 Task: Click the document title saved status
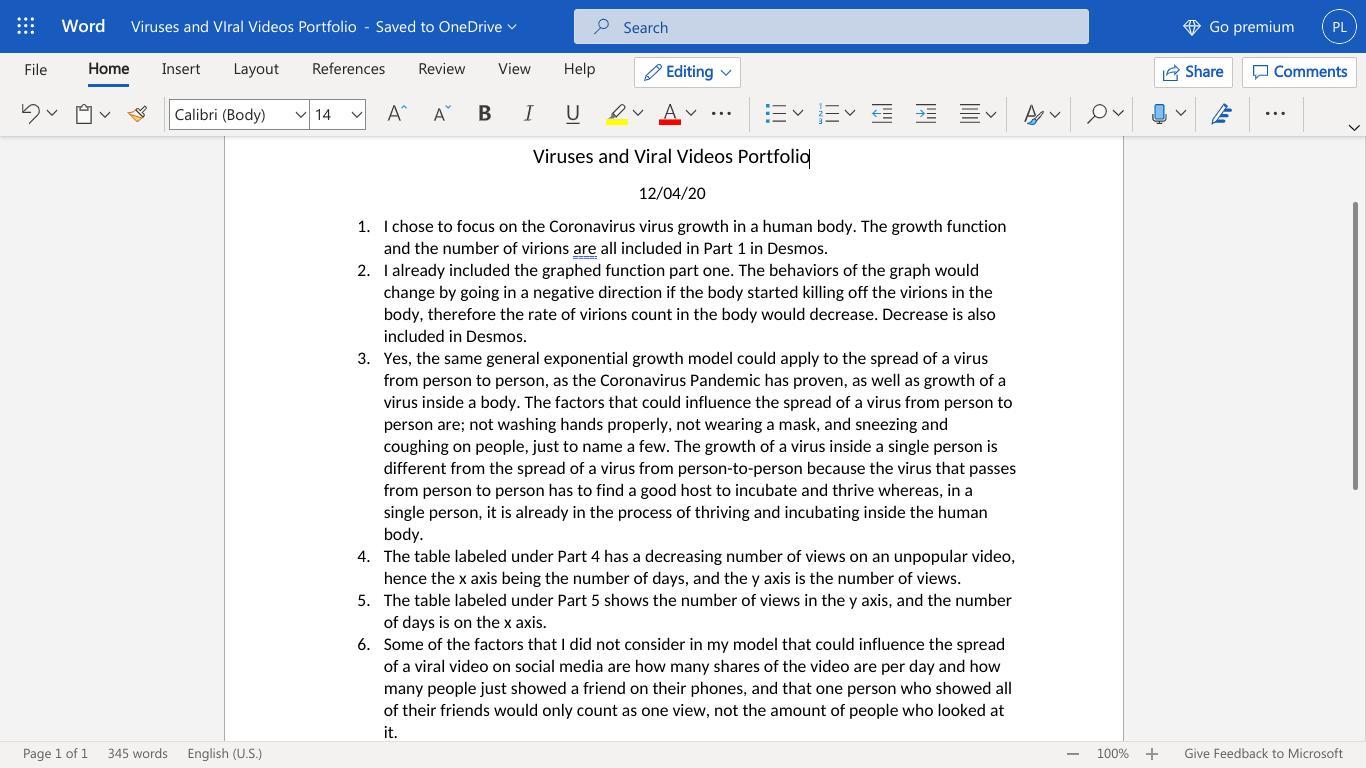(x=324, y=27)
